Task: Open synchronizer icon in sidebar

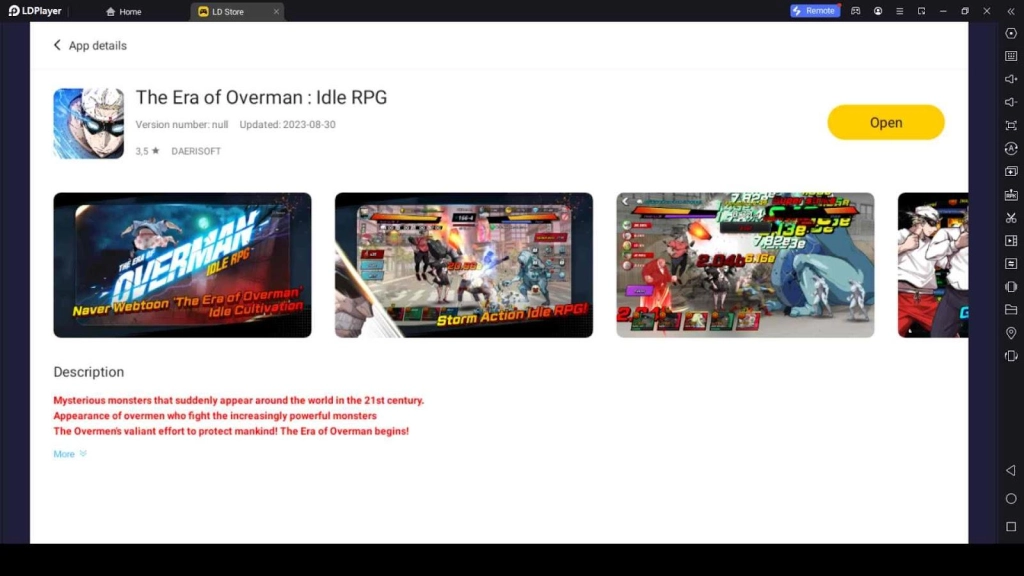Action: (1011, 264)
